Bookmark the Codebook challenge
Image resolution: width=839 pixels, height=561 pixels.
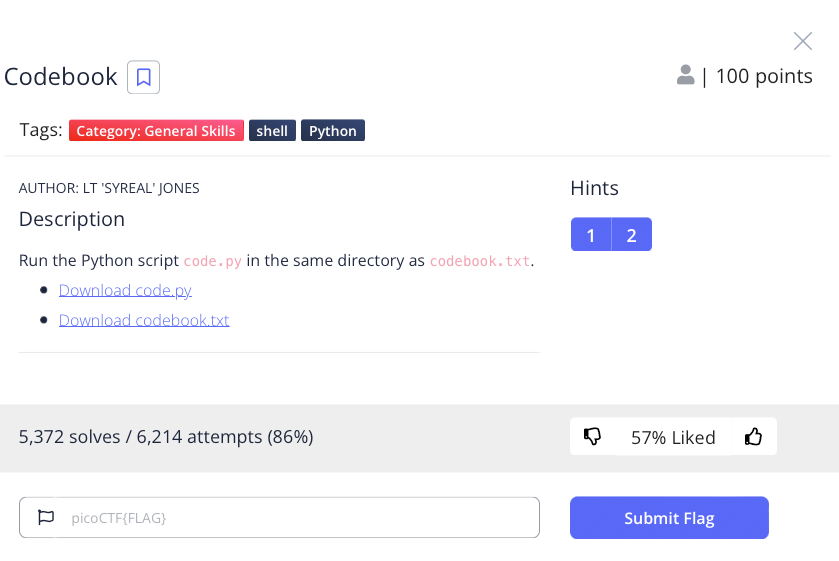143,77
